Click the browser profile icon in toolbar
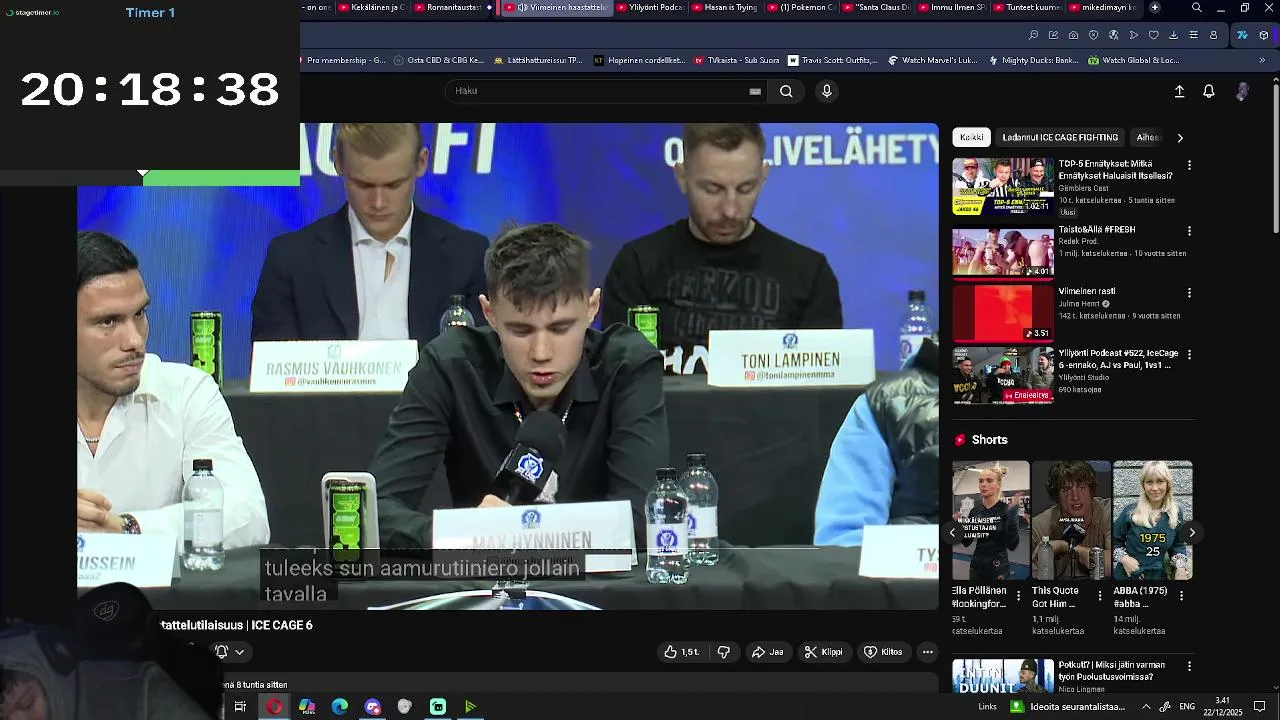Image resolution: width=1280 pixels, height=720 pixels. point(1213,35)
